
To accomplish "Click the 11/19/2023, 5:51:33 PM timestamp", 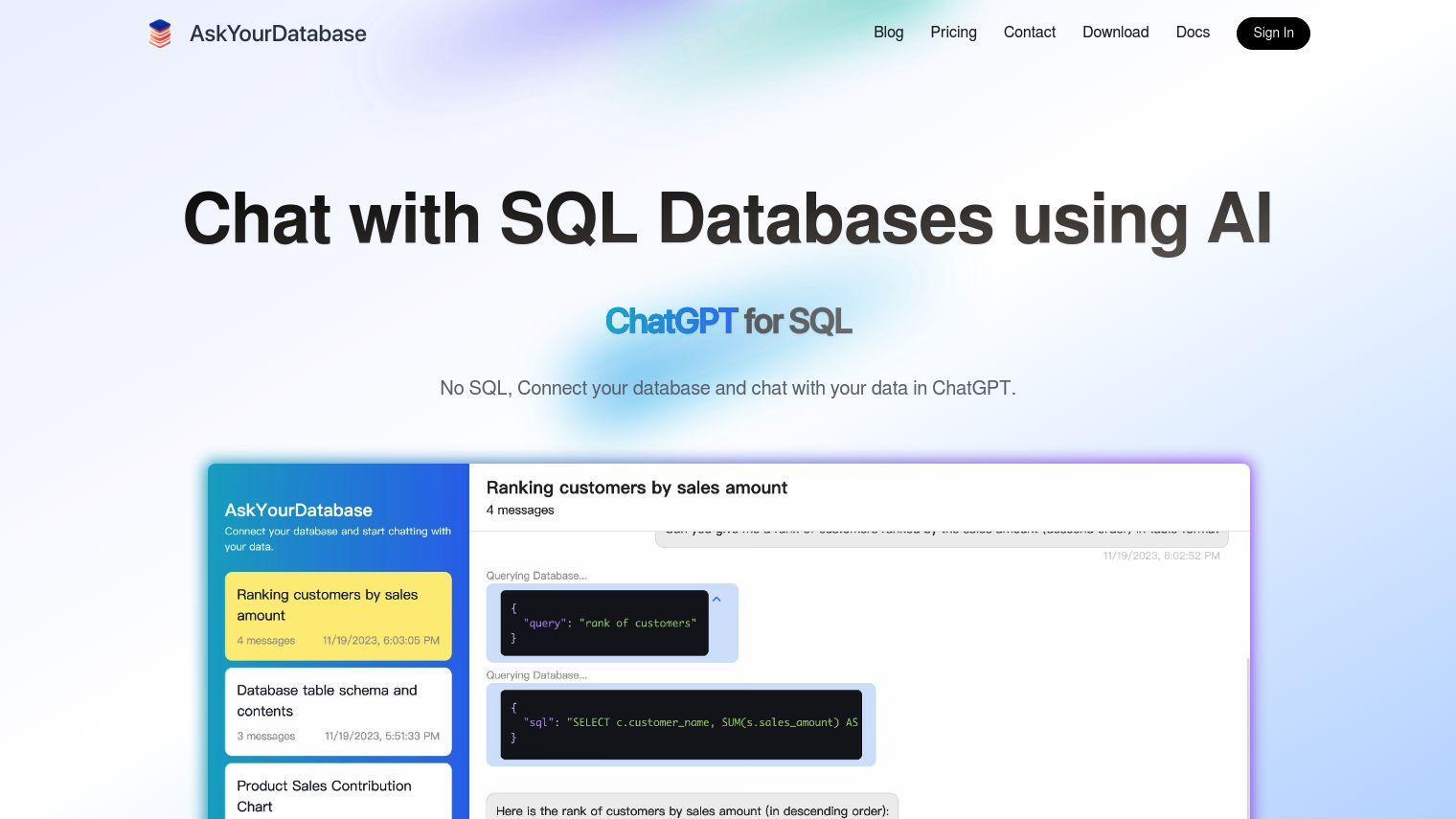I will 382,737.
